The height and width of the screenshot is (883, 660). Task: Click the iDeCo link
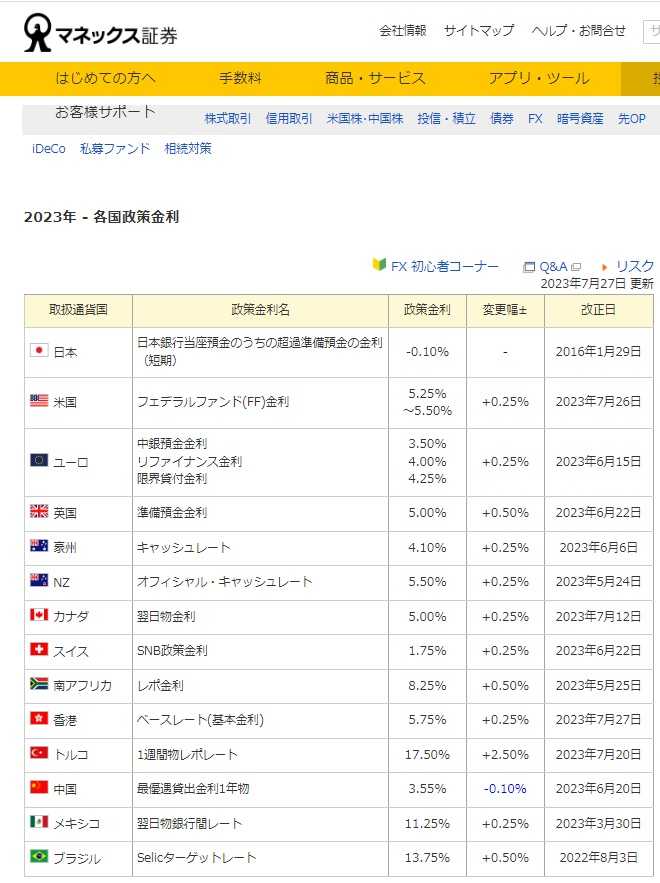pyautogui.click(x=49, y=149)
